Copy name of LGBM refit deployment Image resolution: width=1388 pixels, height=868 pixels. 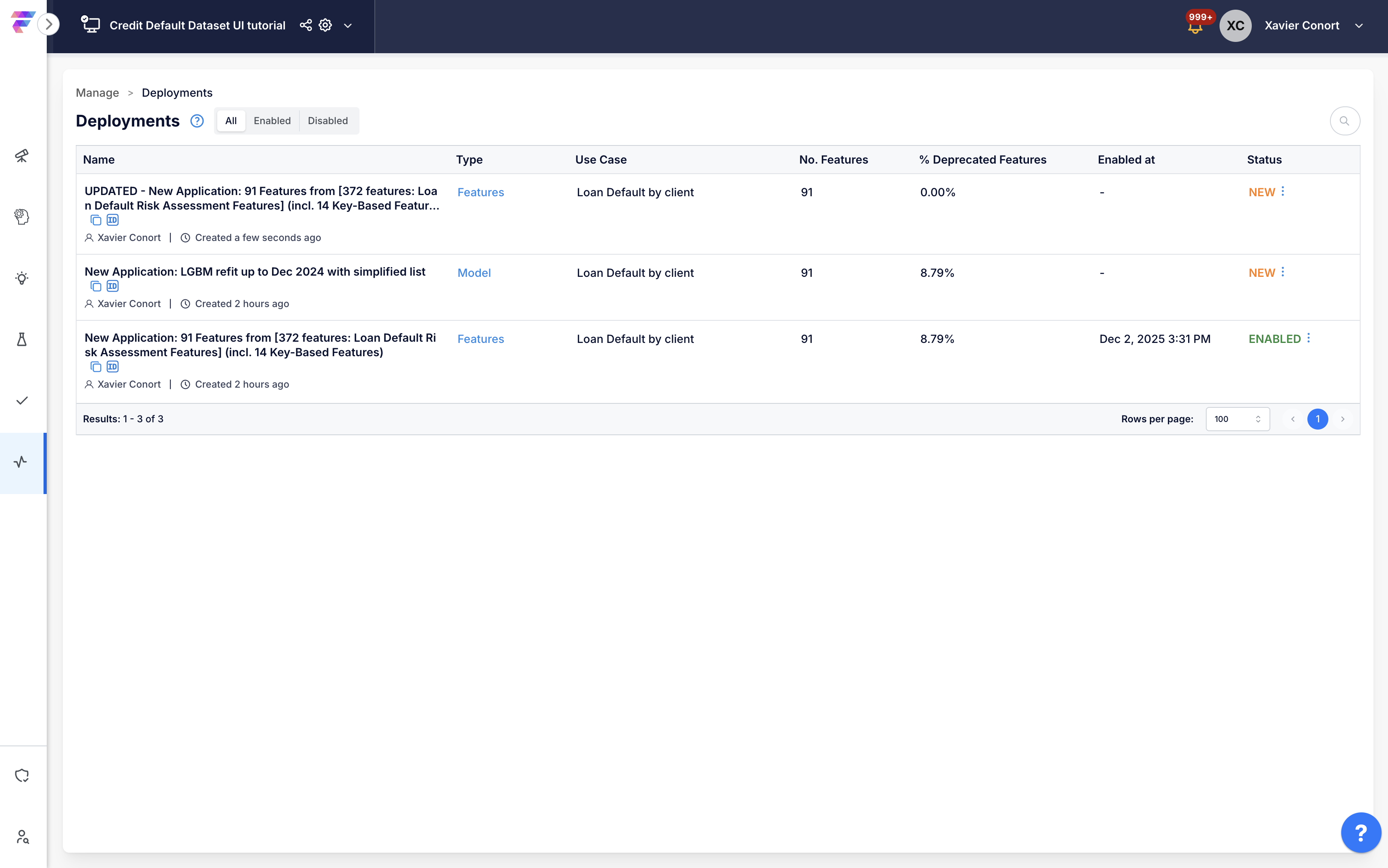pyautogui.click(x=96, y=287)
